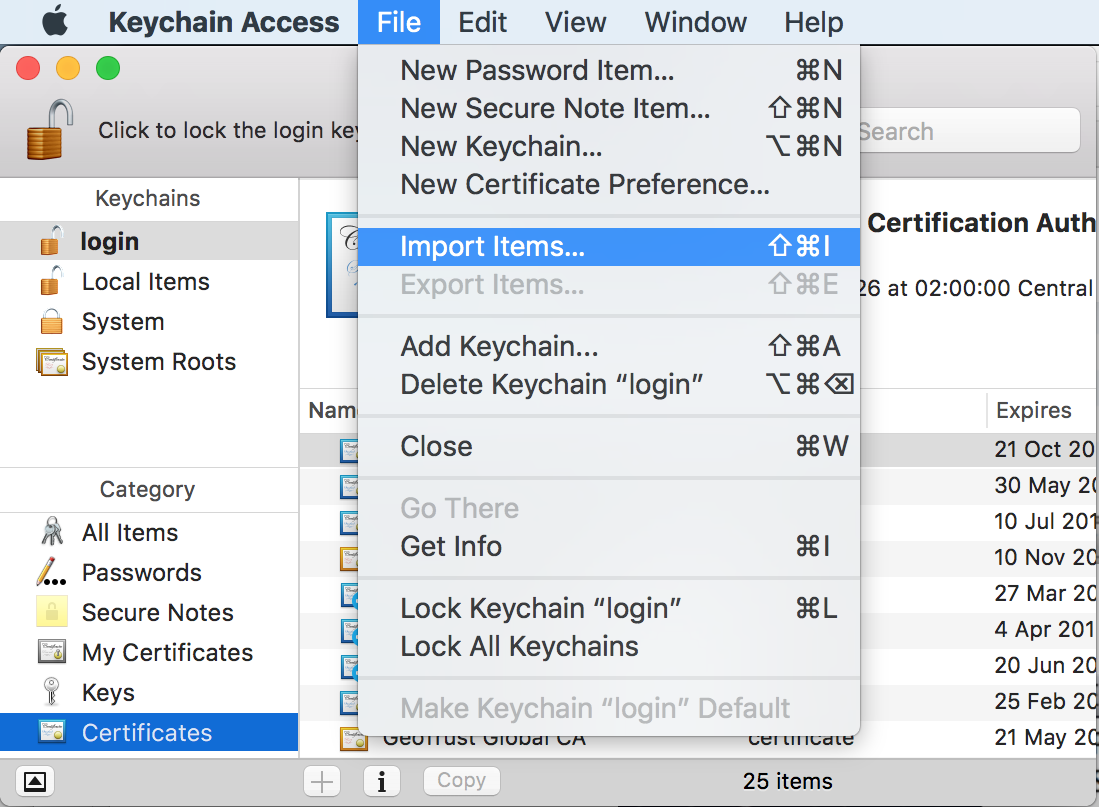Choose Close from the File menu
This screenshot has width=1099, height=807.
(609, 446)
